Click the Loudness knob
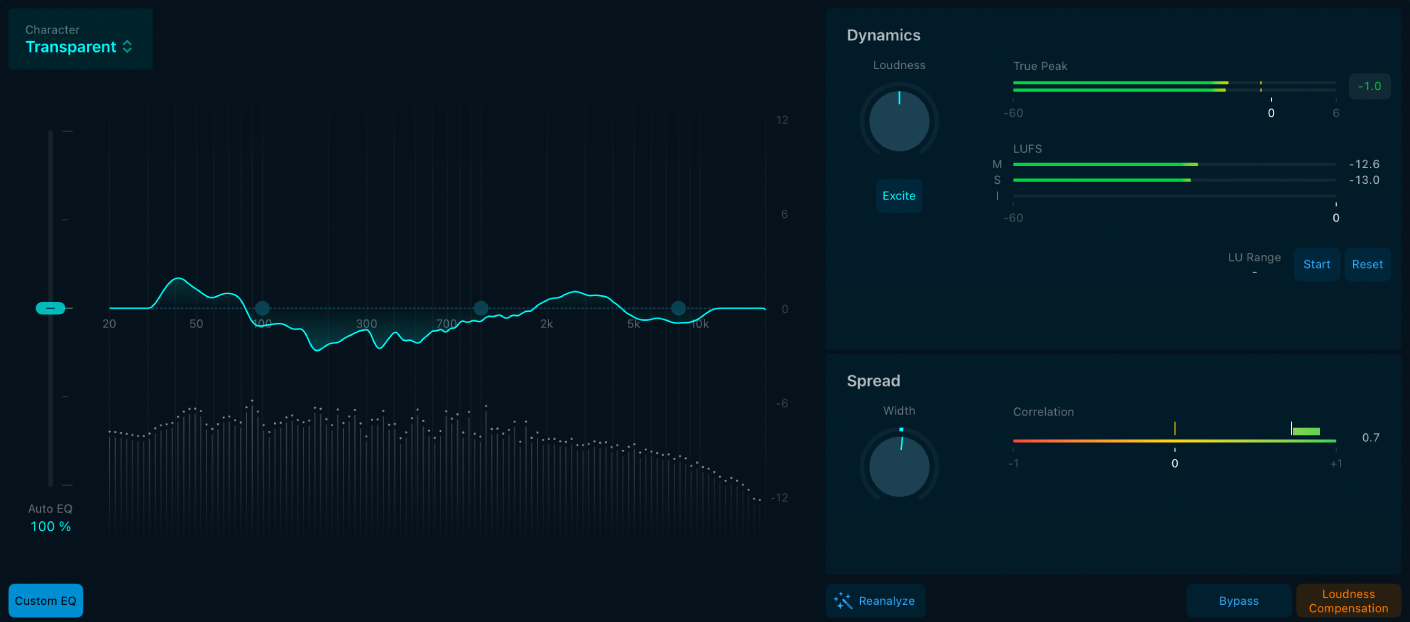 click(x=899, y=121)
